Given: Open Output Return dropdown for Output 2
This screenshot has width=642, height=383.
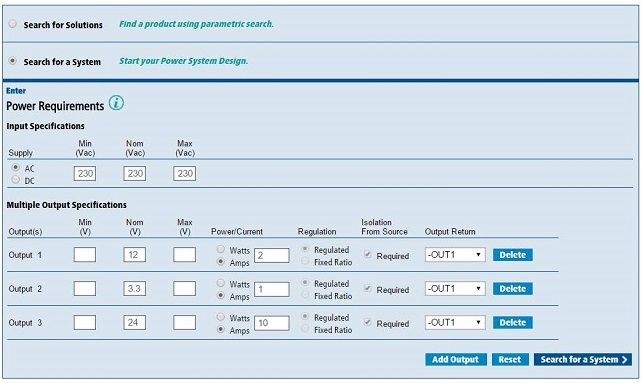Looking at the screenshot, I should coord(455,289).
